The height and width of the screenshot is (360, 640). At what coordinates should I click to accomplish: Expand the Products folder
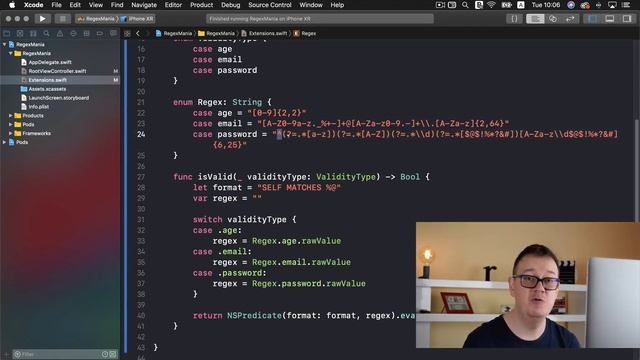[x=11, y=116]
